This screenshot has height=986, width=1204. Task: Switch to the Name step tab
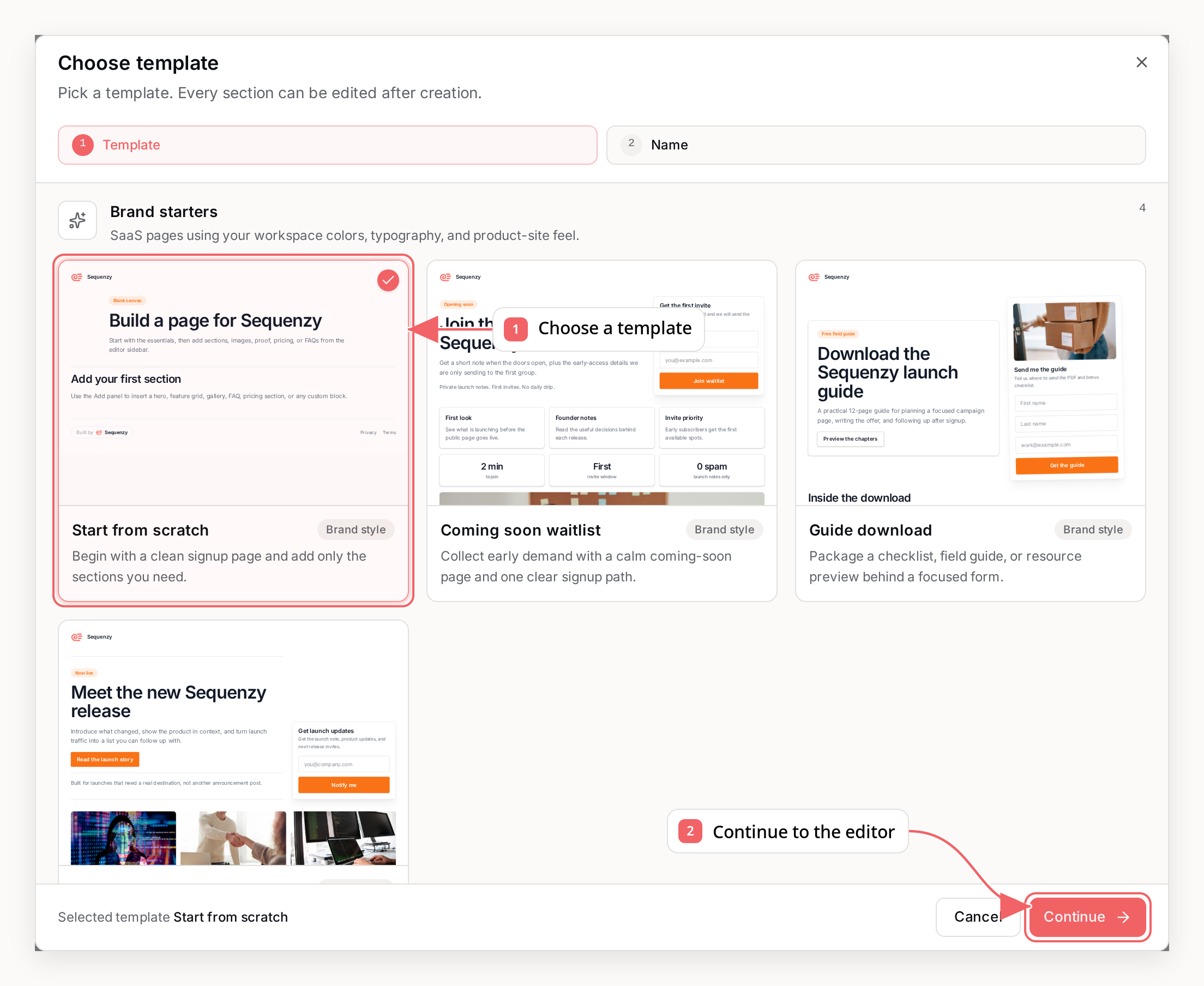click(x=876, y=145)
